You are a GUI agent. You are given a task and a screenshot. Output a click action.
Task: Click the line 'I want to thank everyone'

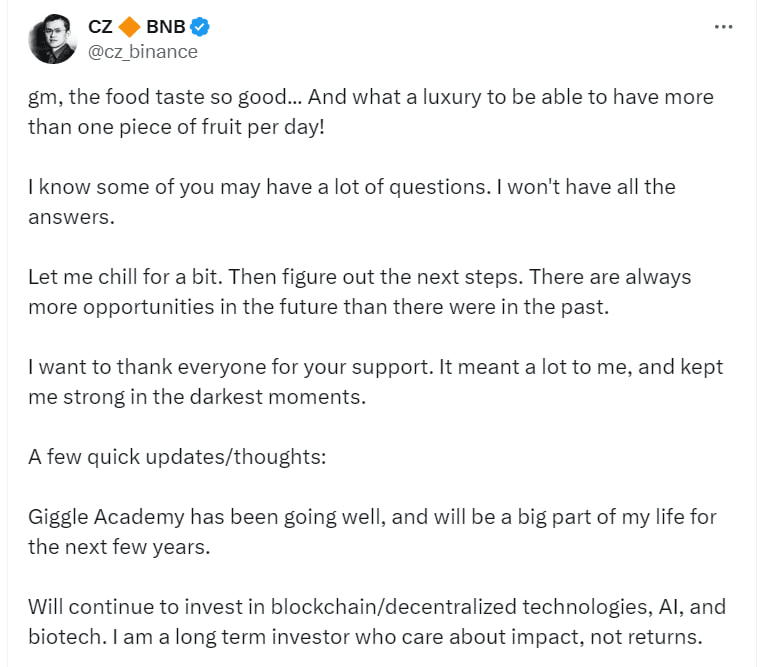[x=376, y=367]
